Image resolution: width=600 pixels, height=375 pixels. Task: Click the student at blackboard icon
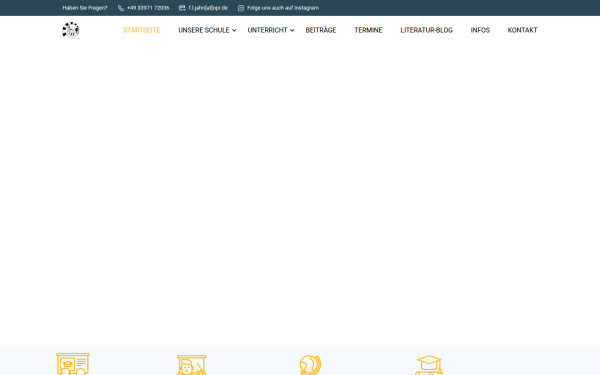(x=192, y=365)
